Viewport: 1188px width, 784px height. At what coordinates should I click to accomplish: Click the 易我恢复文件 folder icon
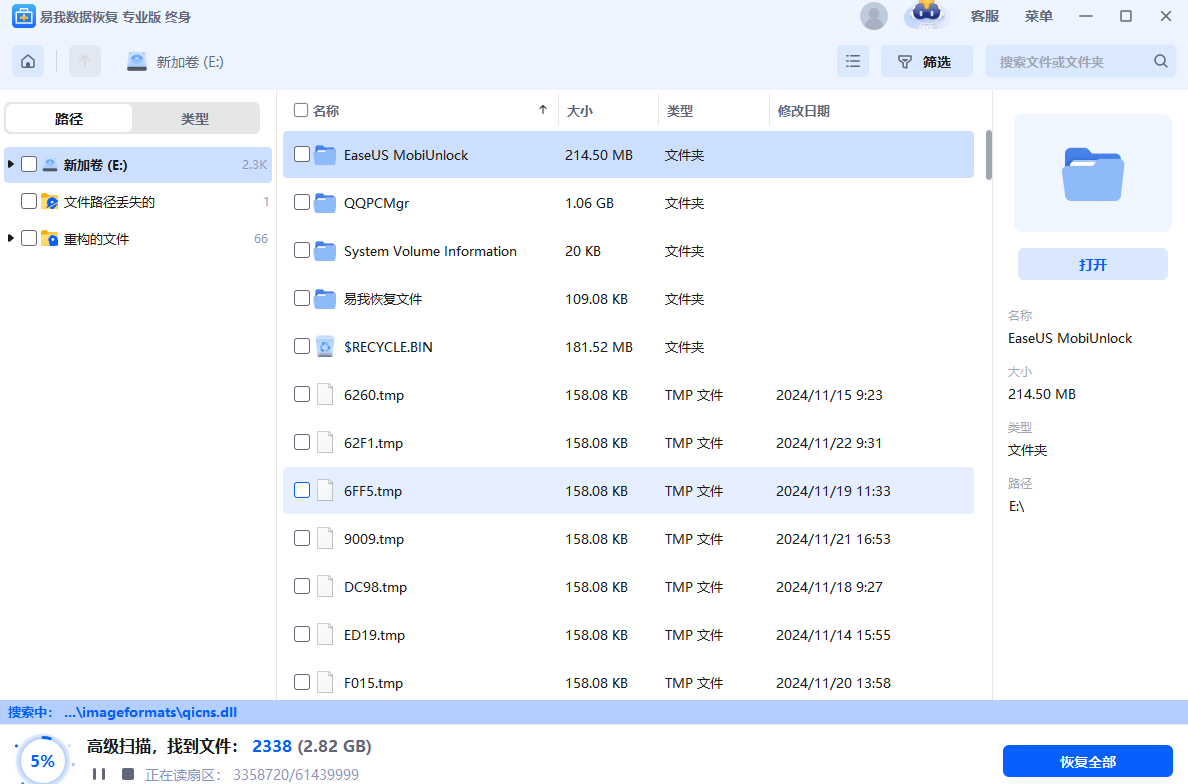point(325,299)
